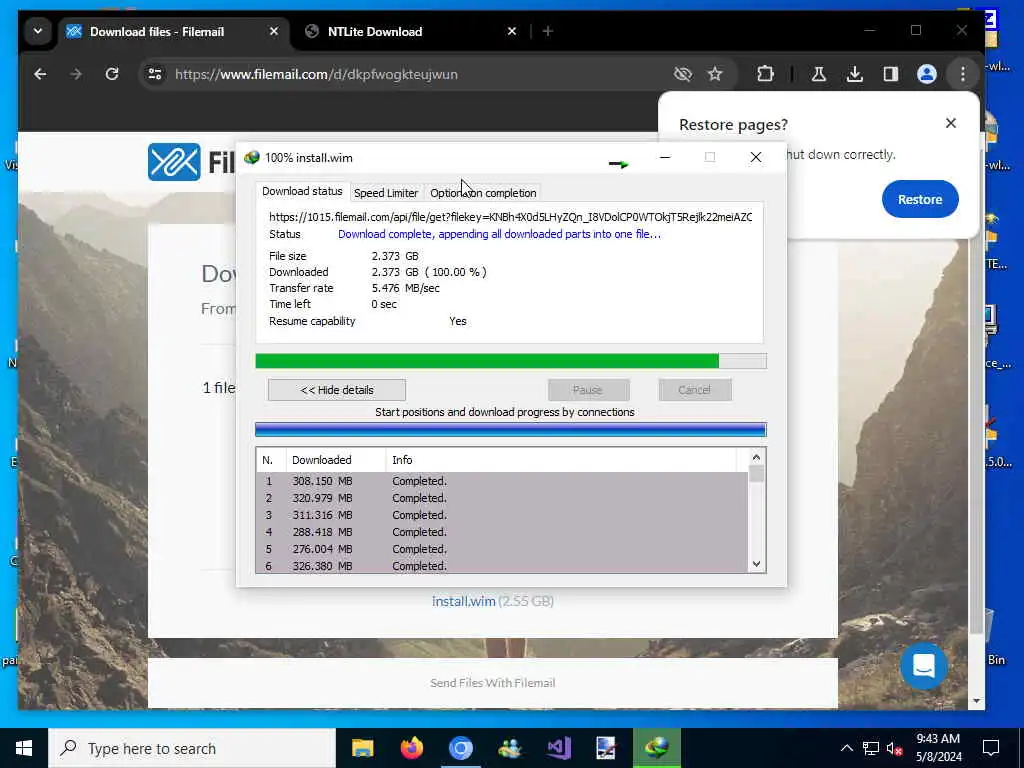Viewport: 1024px width, 768px height.
Task: Open the network tray icon
Action: click(871, 748)
